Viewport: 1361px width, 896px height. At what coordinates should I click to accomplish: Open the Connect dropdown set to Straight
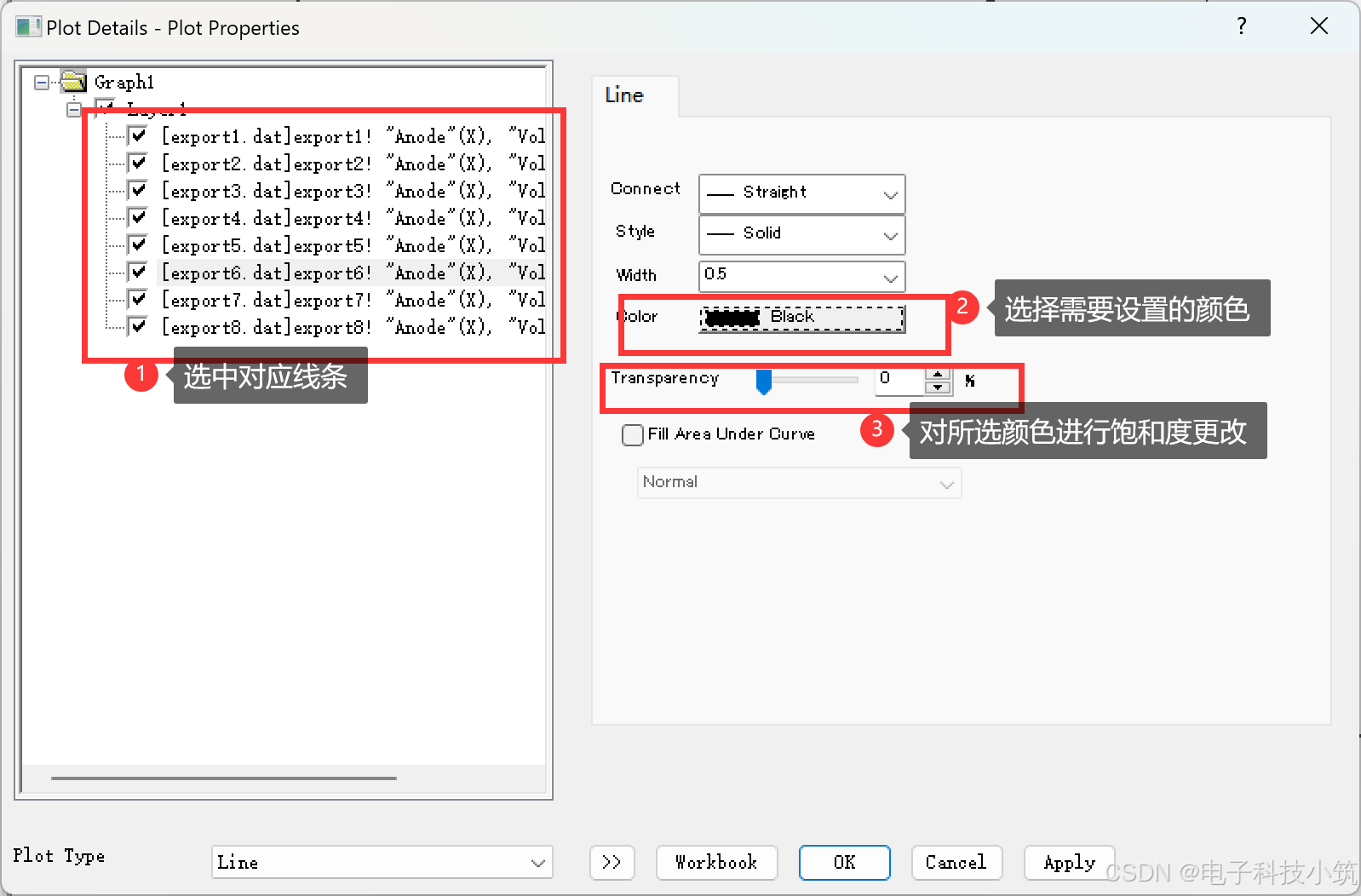pos(801,193)
